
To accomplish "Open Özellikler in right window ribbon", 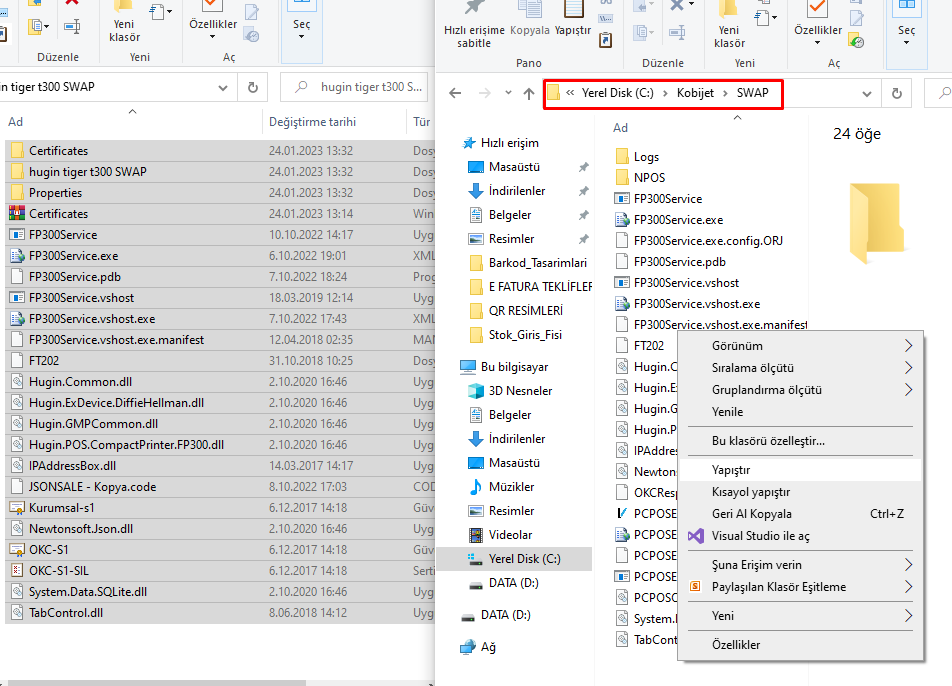I will (818, 24).
